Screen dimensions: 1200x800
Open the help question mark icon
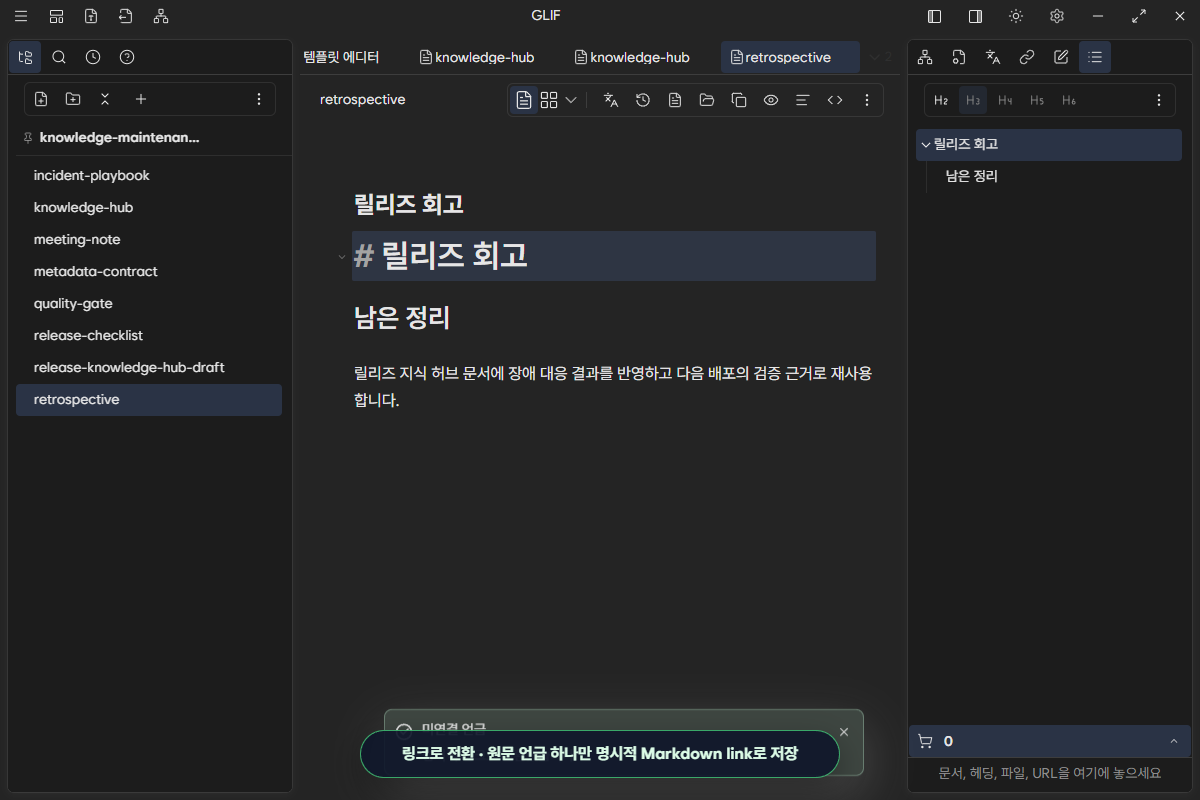point(127,57)
